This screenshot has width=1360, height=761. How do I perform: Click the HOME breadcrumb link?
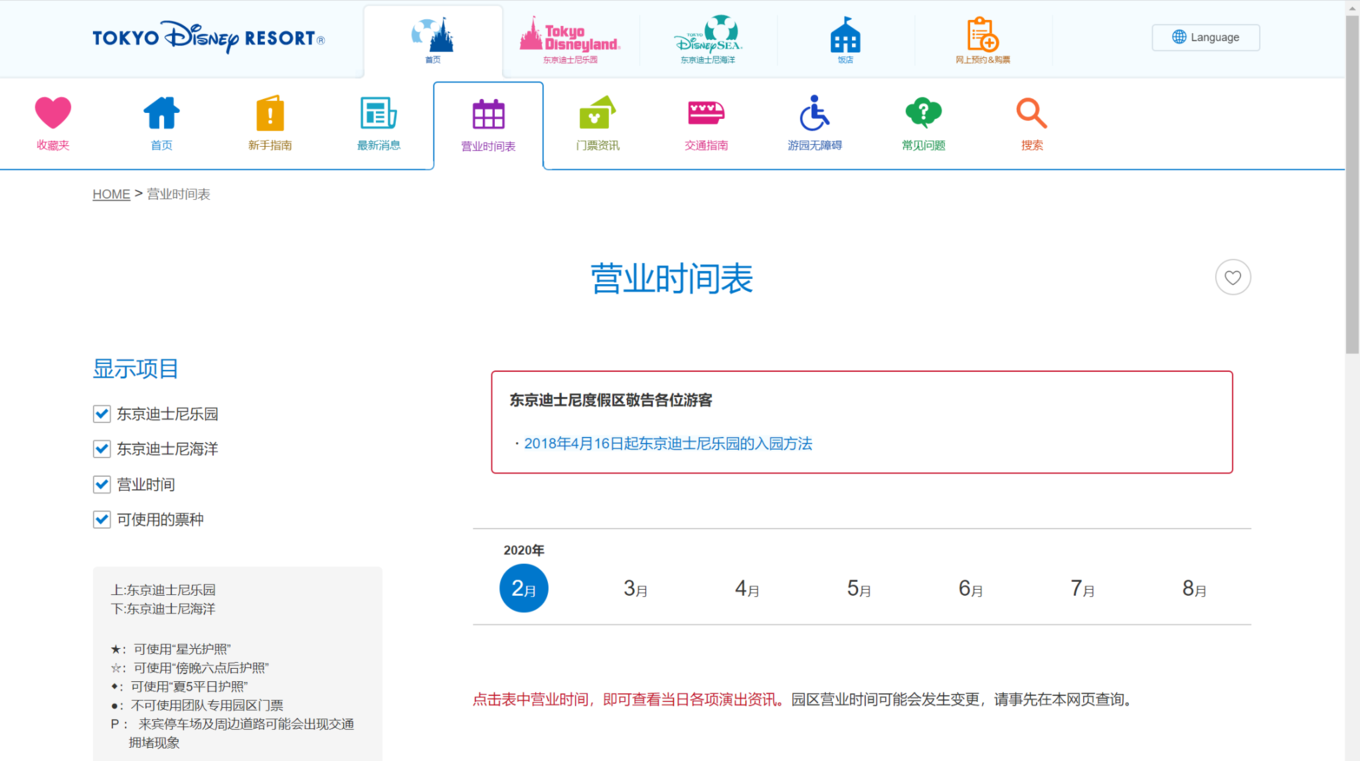tap(111, 194)
